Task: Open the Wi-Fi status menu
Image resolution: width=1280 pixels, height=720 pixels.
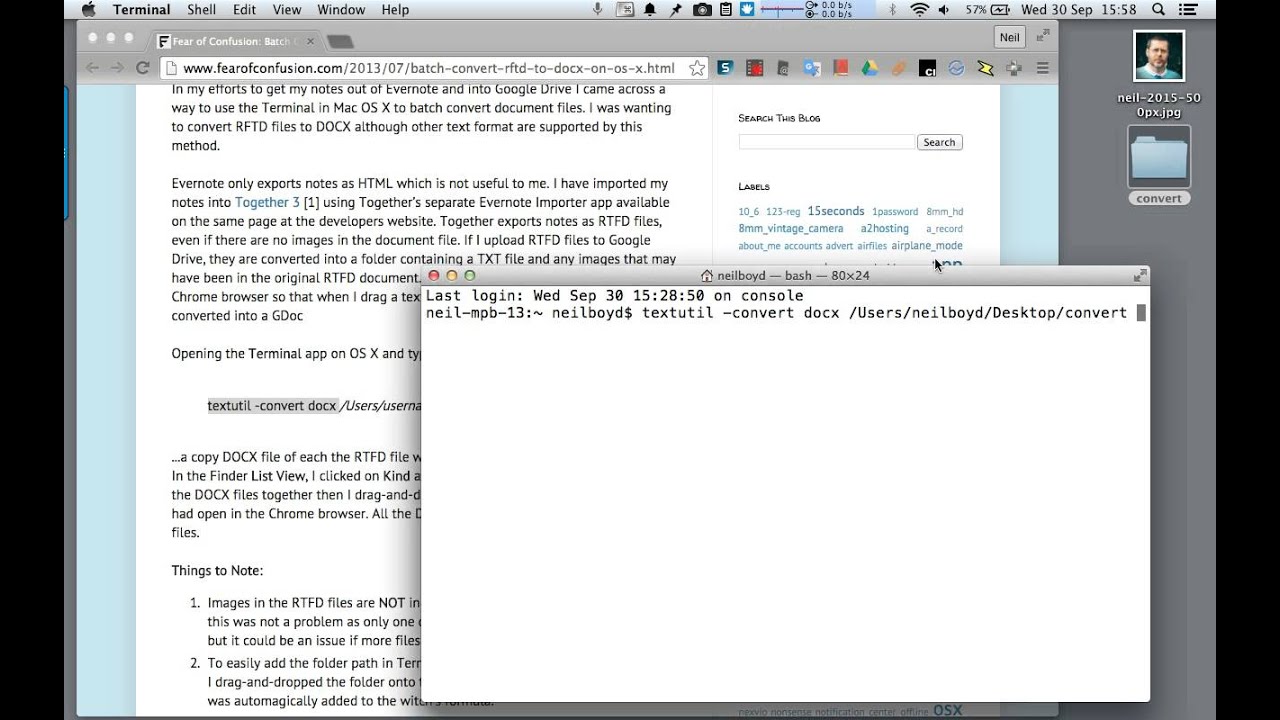Action: click(919, 10)
